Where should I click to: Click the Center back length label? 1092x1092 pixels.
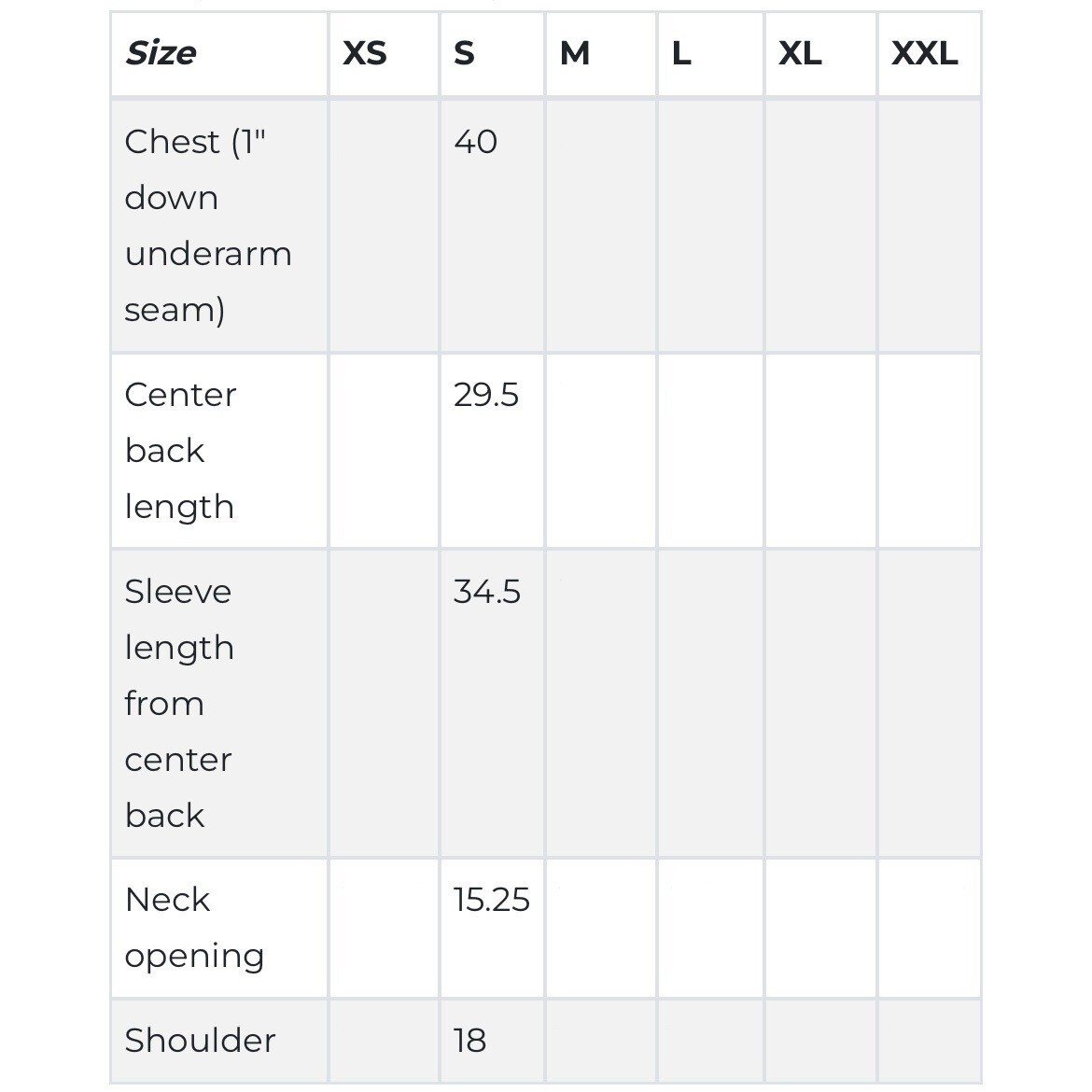click(180, 450)
